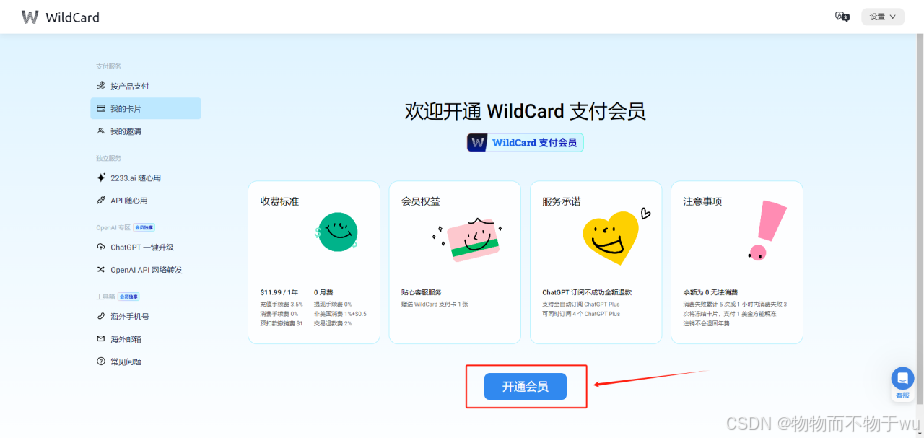Click the 海外邮箱 envelope icon
The height and width of the screenshot is (439, 924).
[x=101, y=339]
